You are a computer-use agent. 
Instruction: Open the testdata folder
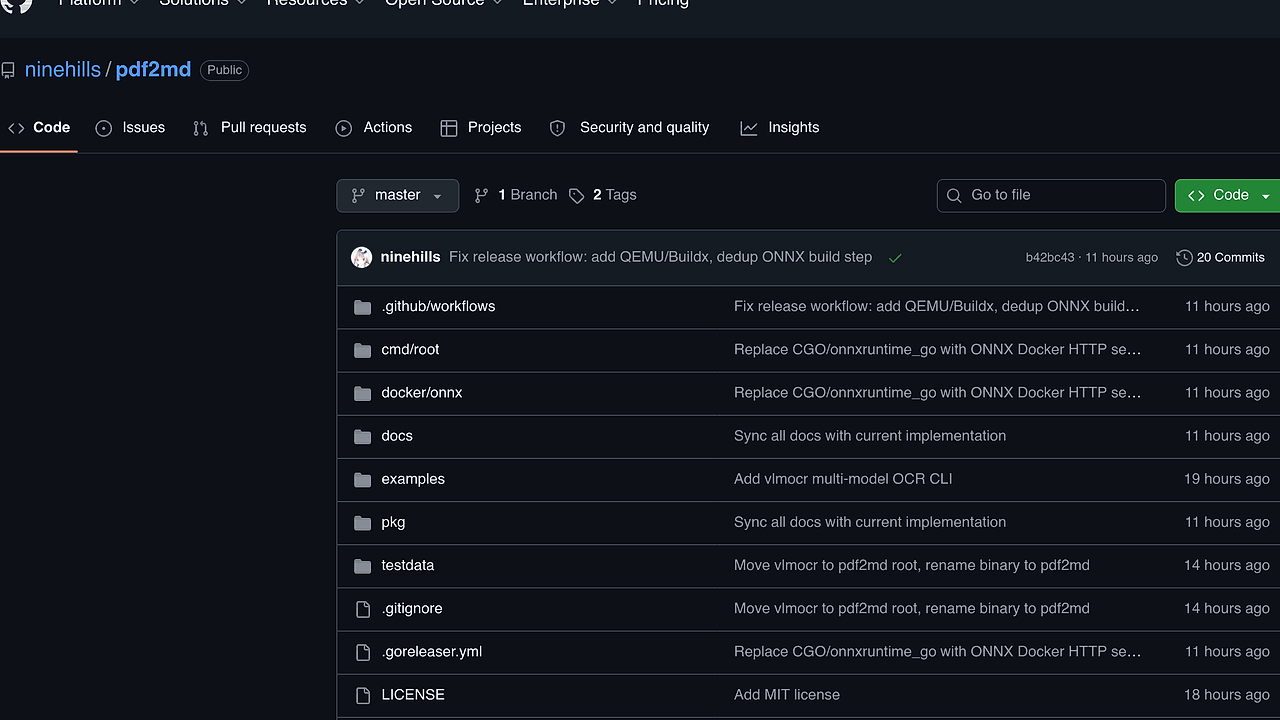[408, 565]
